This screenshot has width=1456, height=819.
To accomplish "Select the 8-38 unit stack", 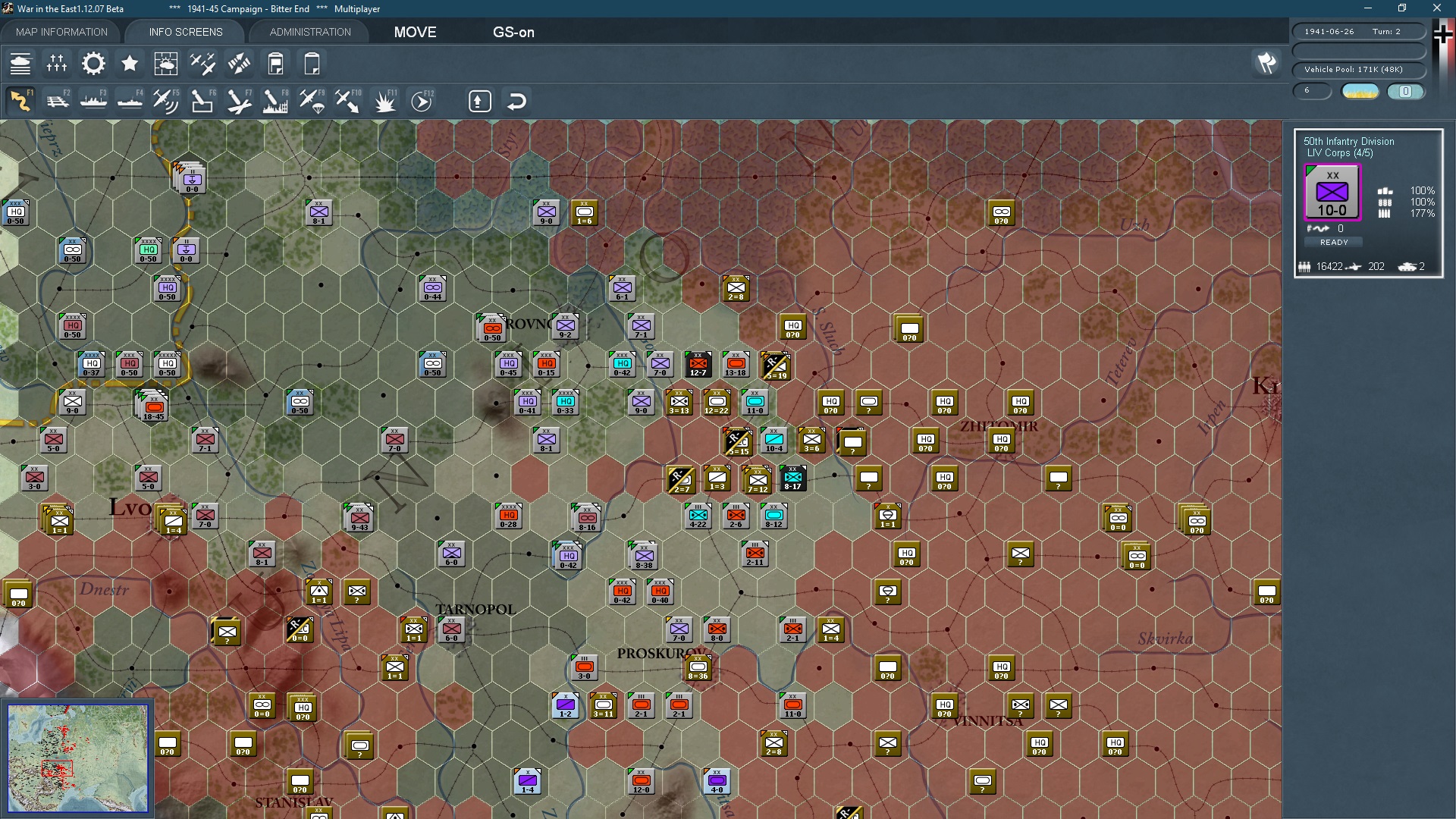I will point(644,556).
